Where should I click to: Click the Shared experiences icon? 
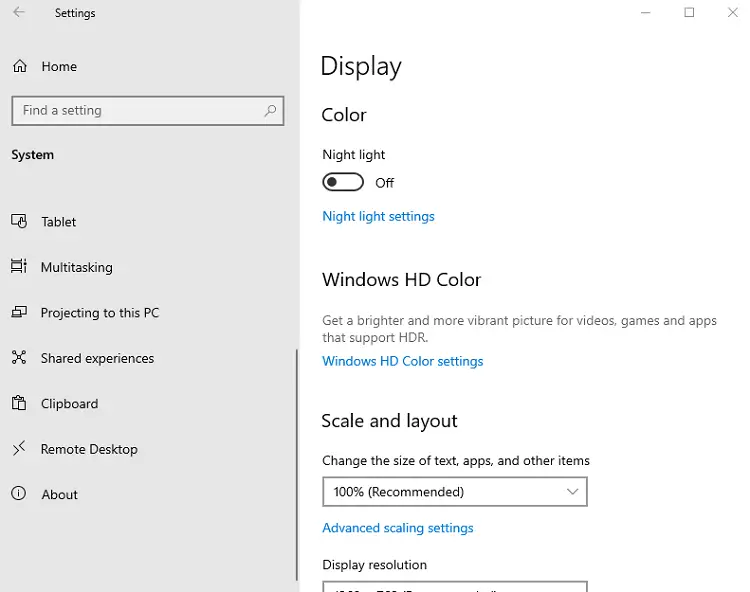click(x=19, y=357)
